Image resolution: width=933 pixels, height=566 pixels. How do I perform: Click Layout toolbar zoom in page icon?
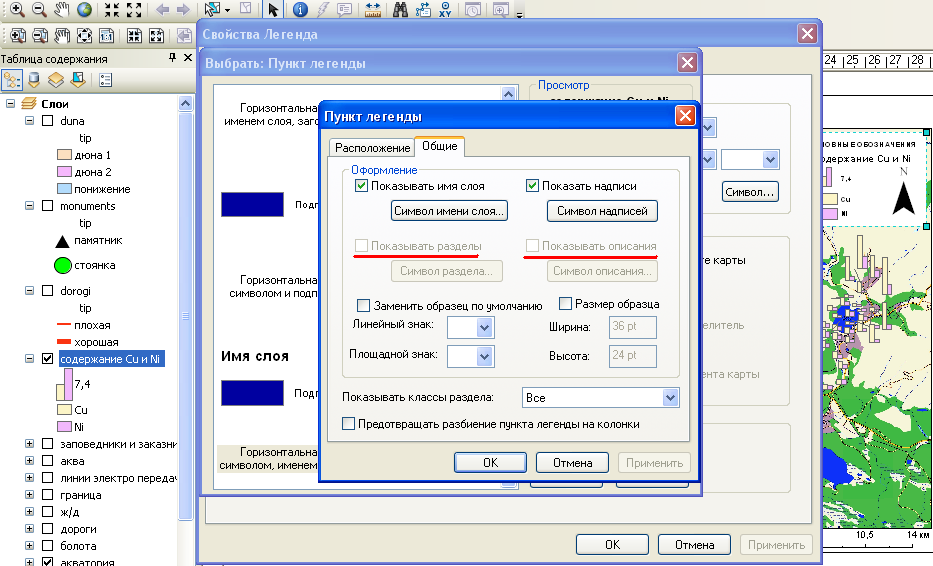coord(18,36)
